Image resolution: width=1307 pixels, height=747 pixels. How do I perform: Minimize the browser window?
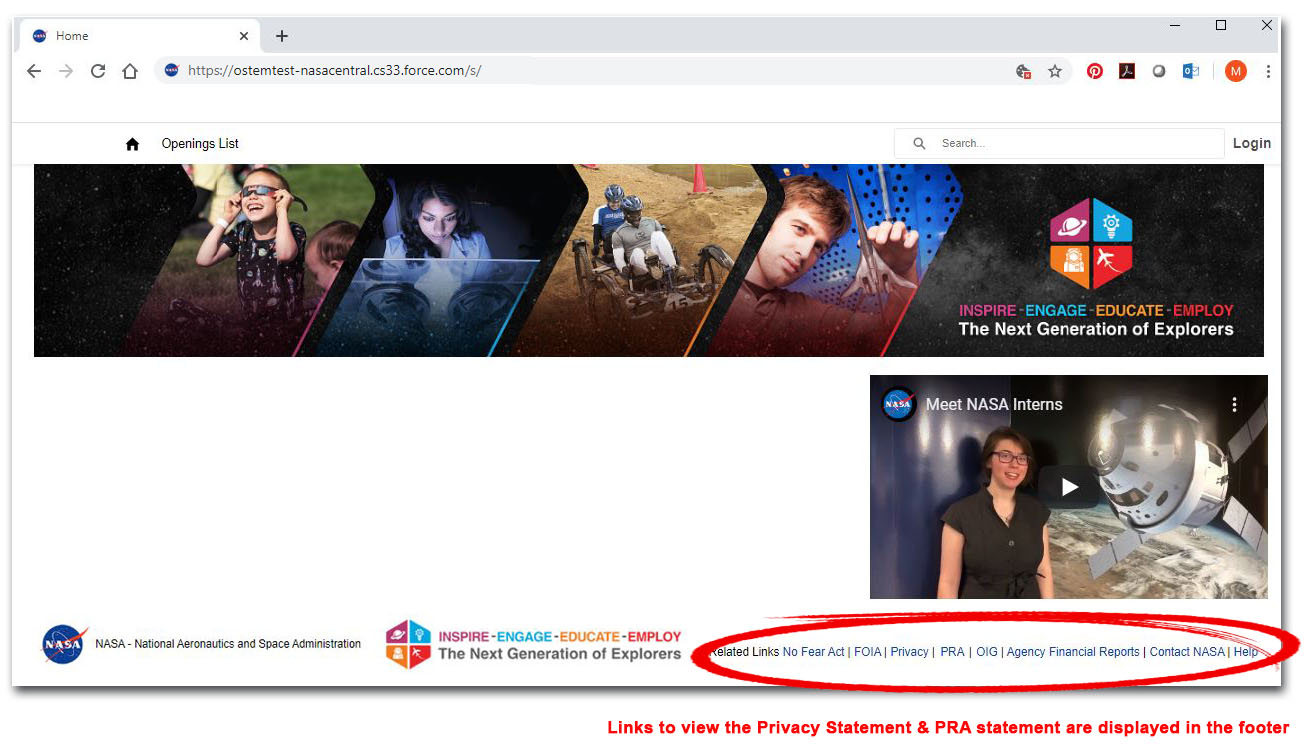[x=1175, y=26]
